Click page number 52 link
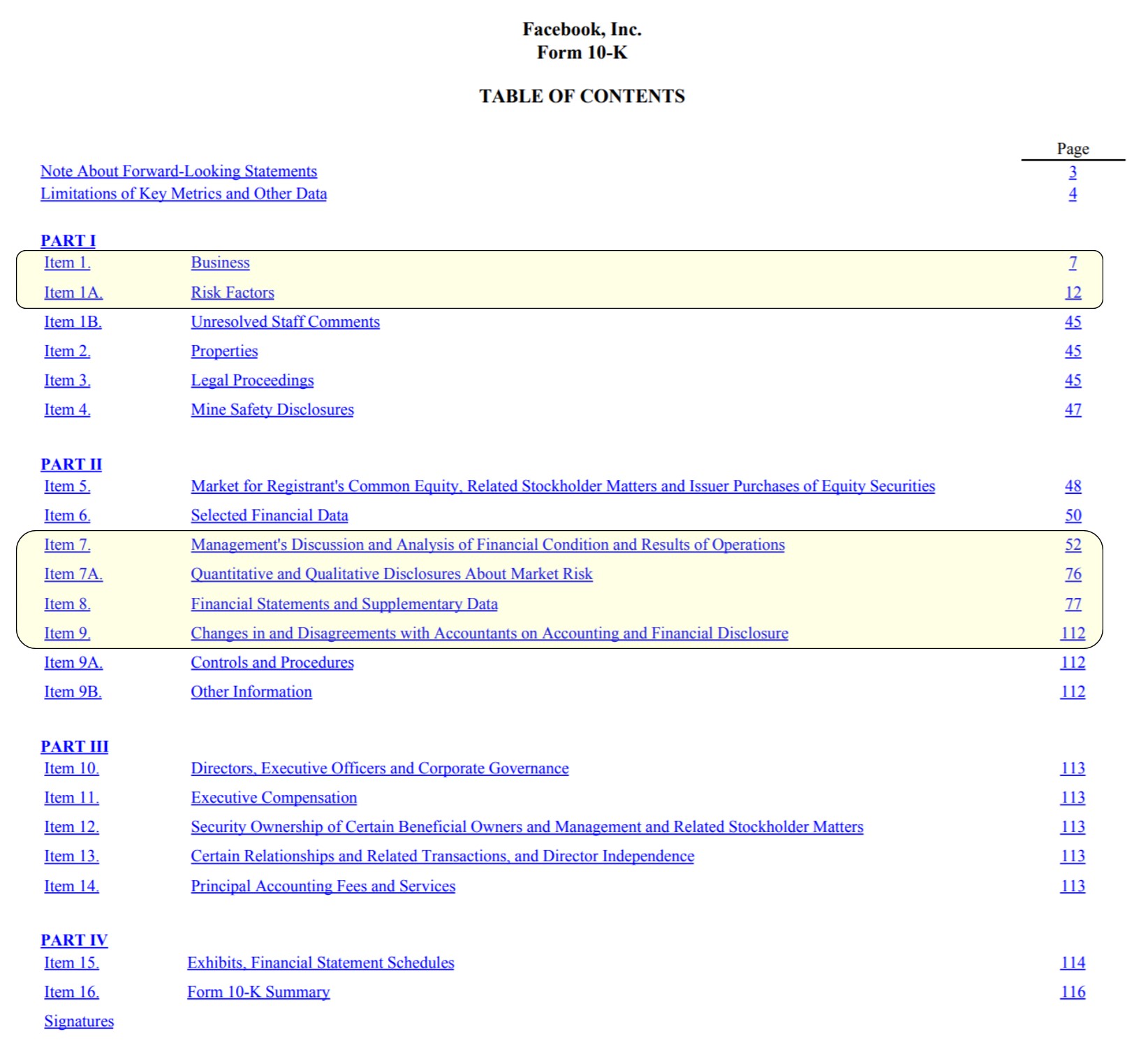Screen dimensions: 1148x1052 point(1073,545)
